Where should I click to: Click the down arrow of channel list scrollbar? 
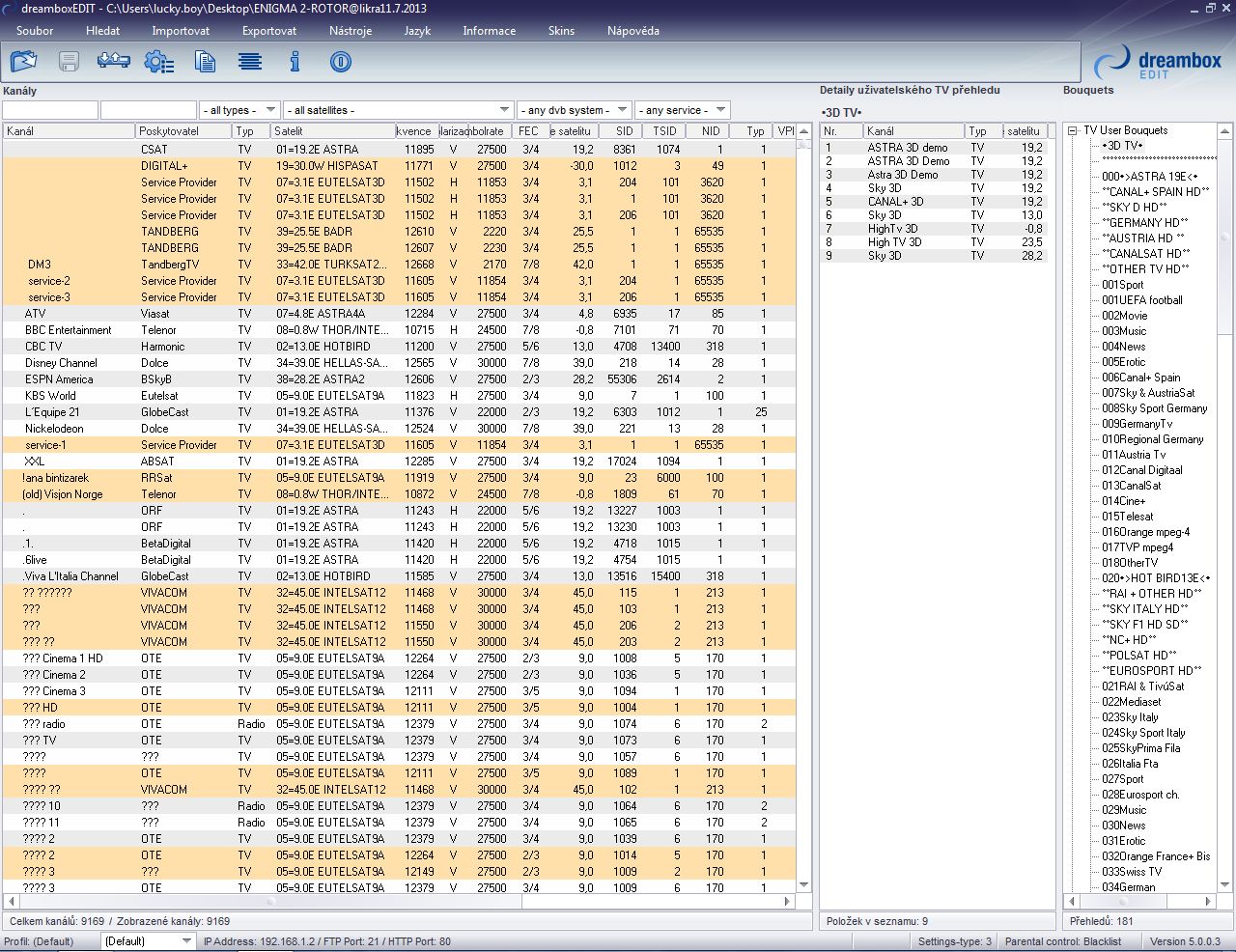coord(803,884)
